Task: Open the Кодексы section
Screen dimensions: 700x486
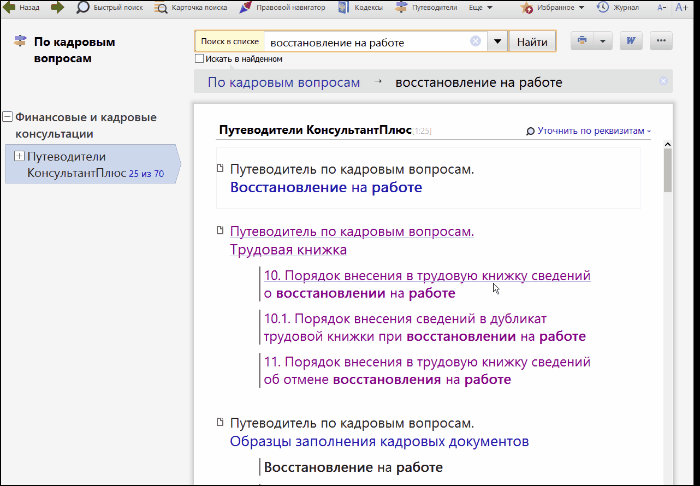Action: pos(361,8)
